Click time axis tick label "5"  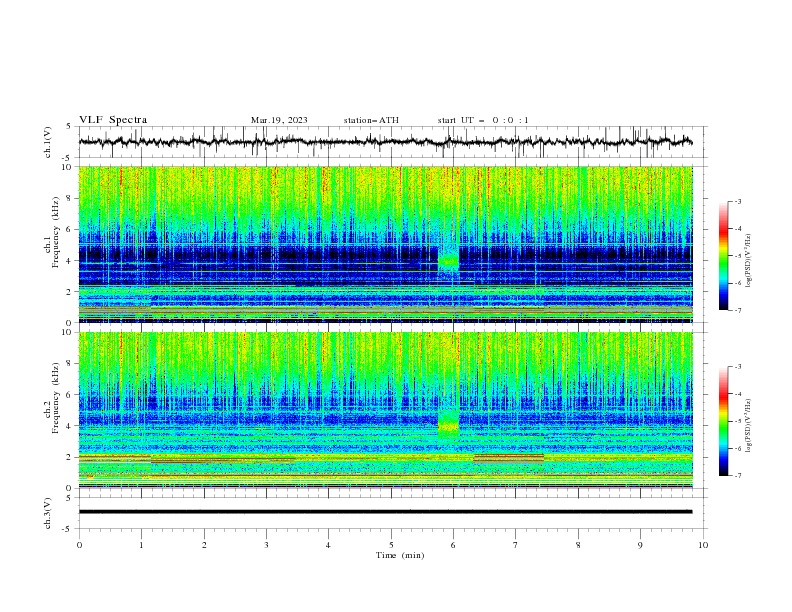[x=391, y=545]
